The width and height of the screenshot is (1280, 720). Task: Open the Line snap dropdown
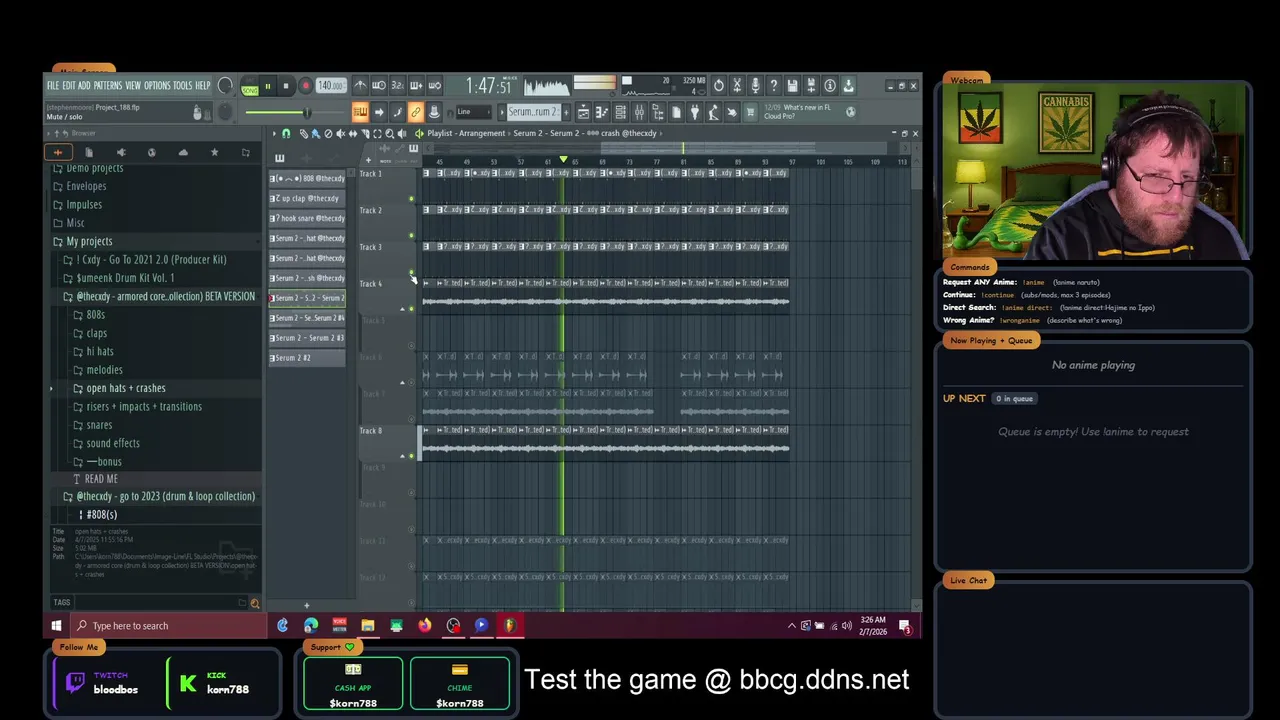tap(476, 112)
